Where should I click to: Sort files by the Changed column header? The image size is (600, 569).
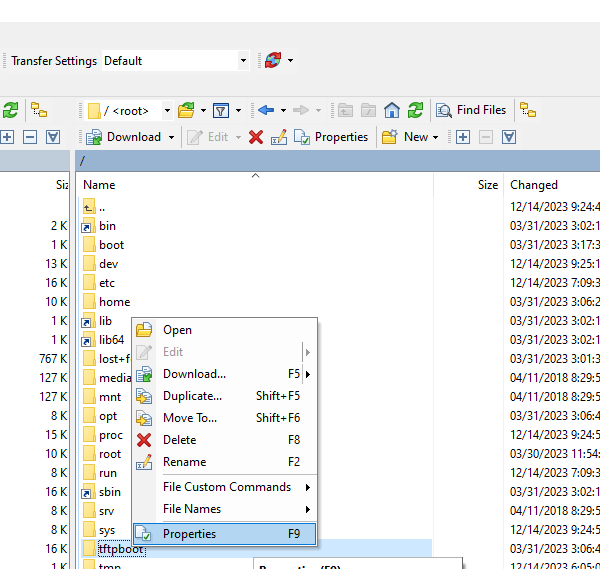tap(534, 185)
